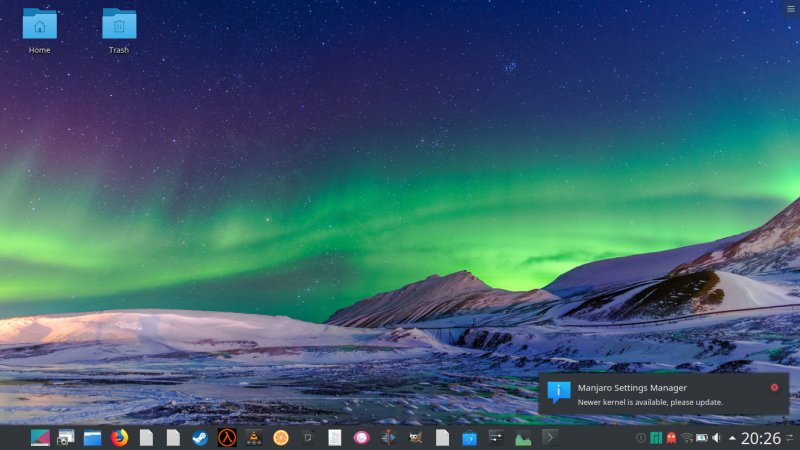Launch Steam from the taskbar
The width and height of the screenshot is (800, 450).
click(x=199, y=438)
